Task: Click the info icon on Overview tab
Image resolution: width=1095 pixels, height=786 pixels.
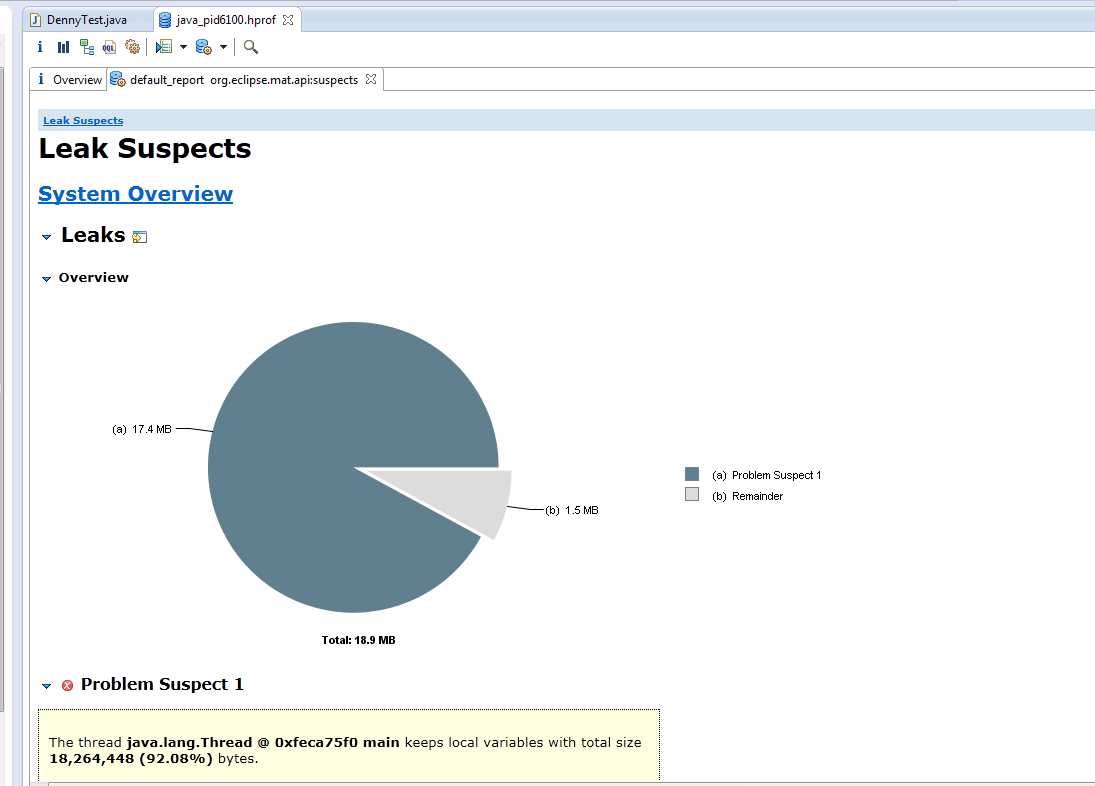Action: point(41,79)
